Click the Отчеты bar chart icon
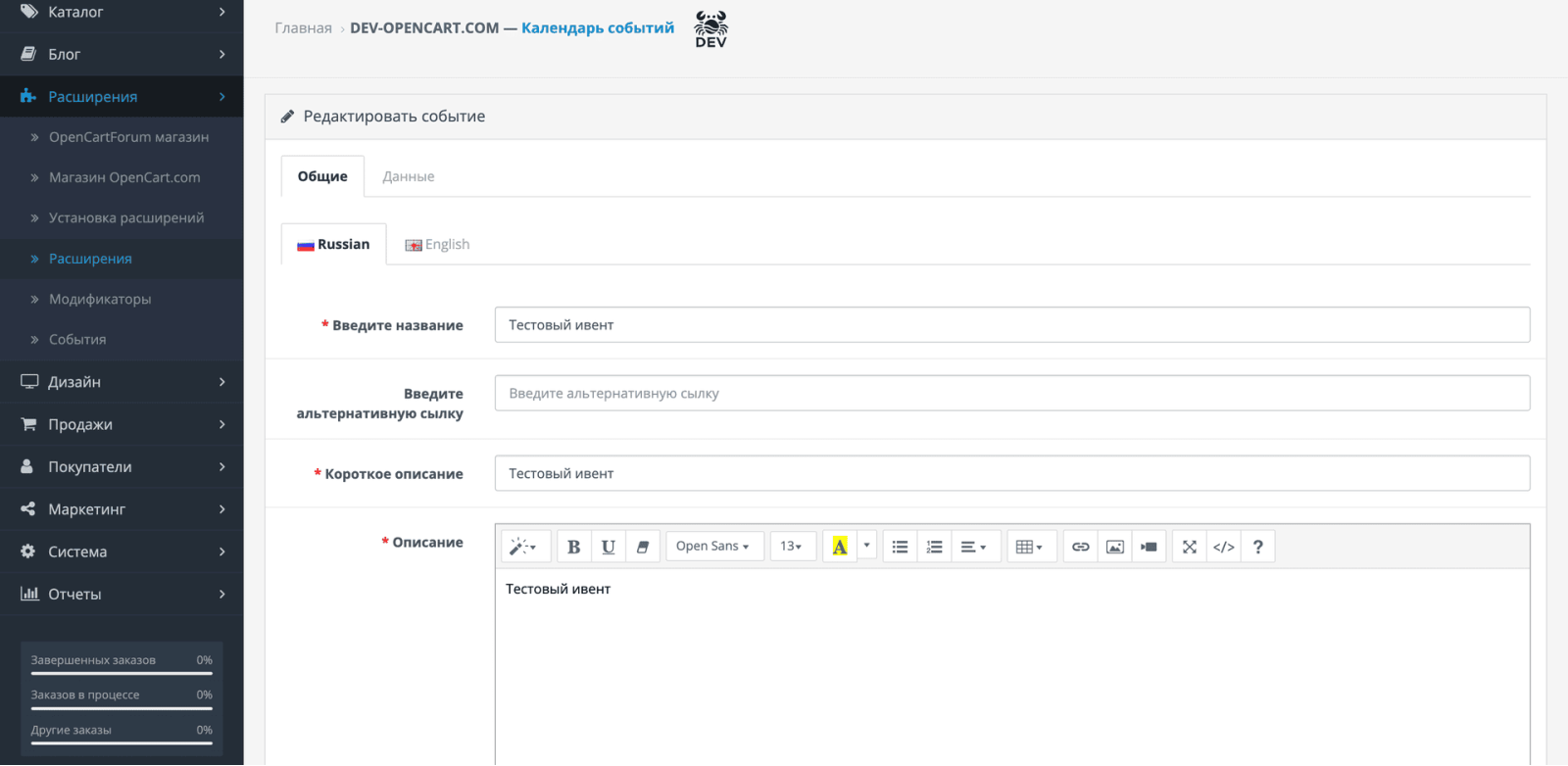This screenshot has height=766, width=1568. tap(29, 594)
